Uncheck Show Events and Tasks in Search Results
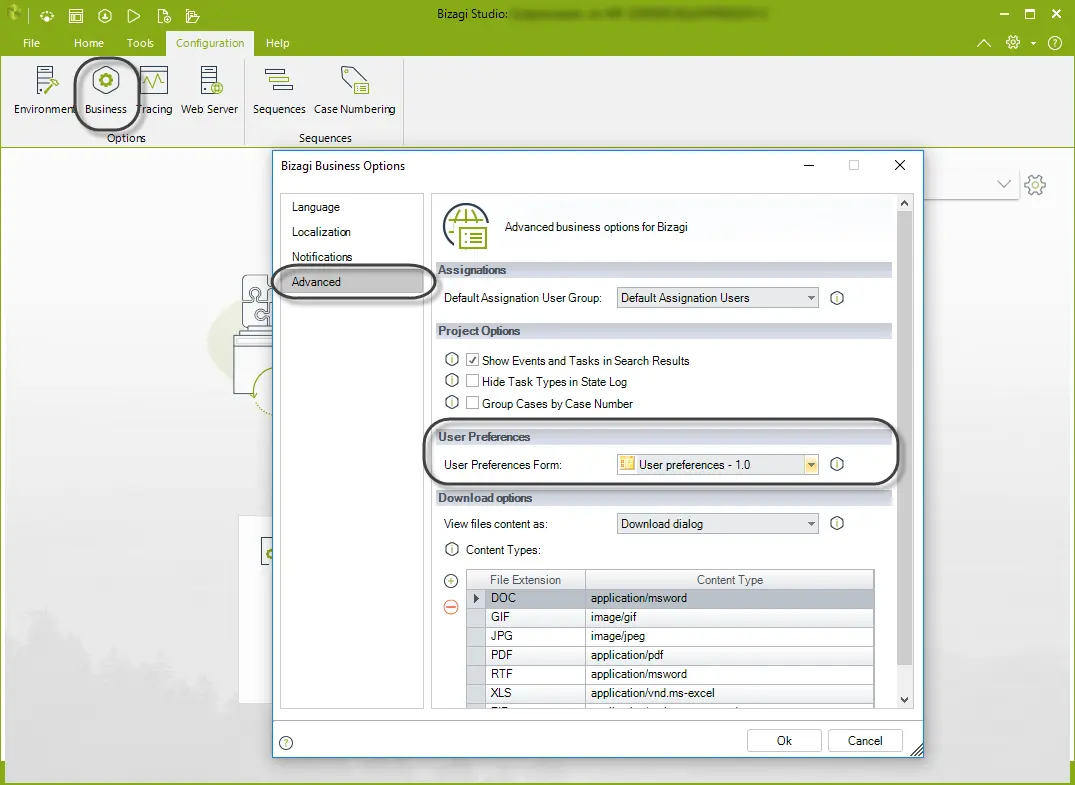The image size is (1075, 785). [472, 360]
